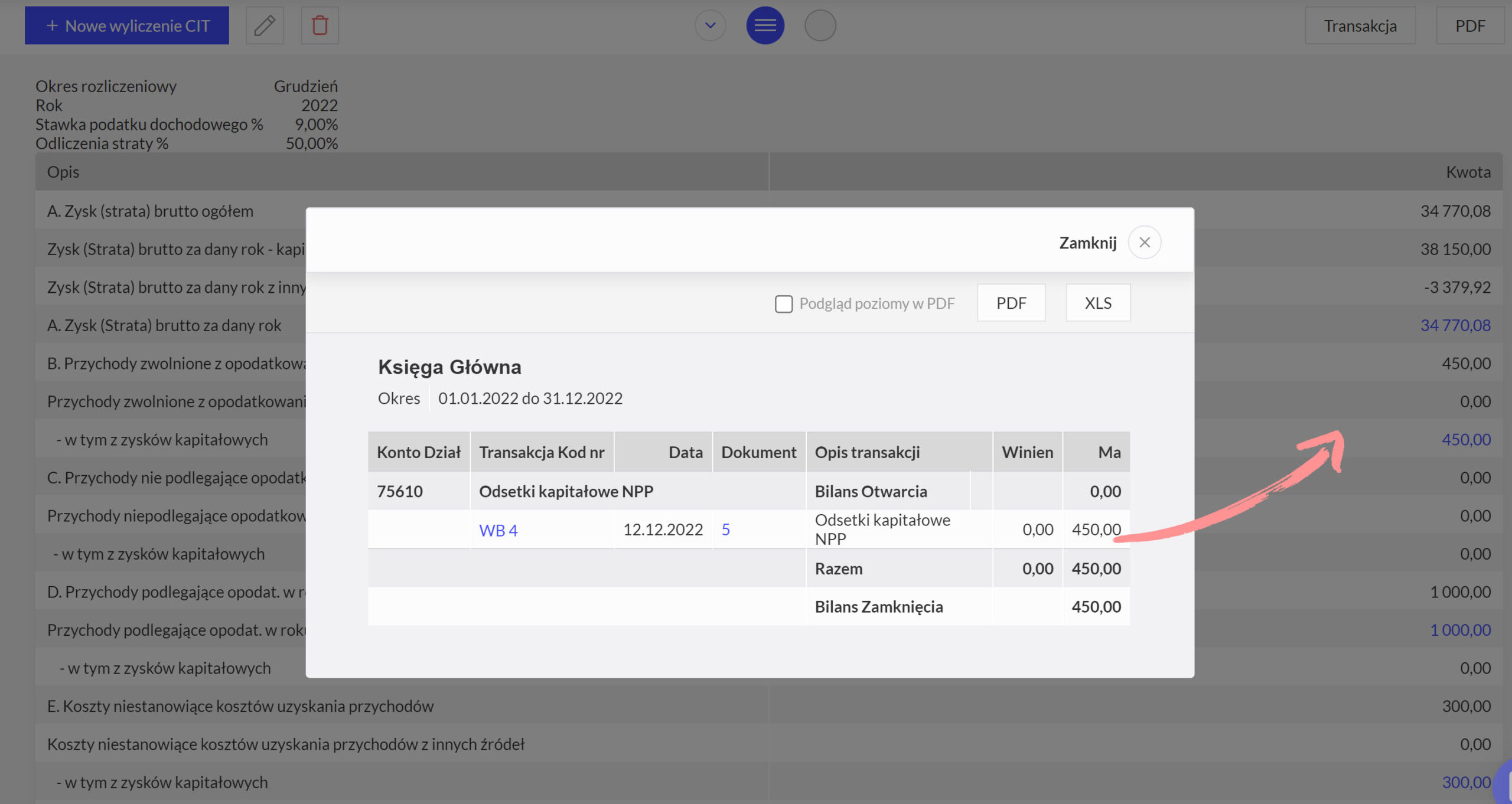1512x804 pixels.
Task: Click the Ma column header
Action: point(1096,452)
